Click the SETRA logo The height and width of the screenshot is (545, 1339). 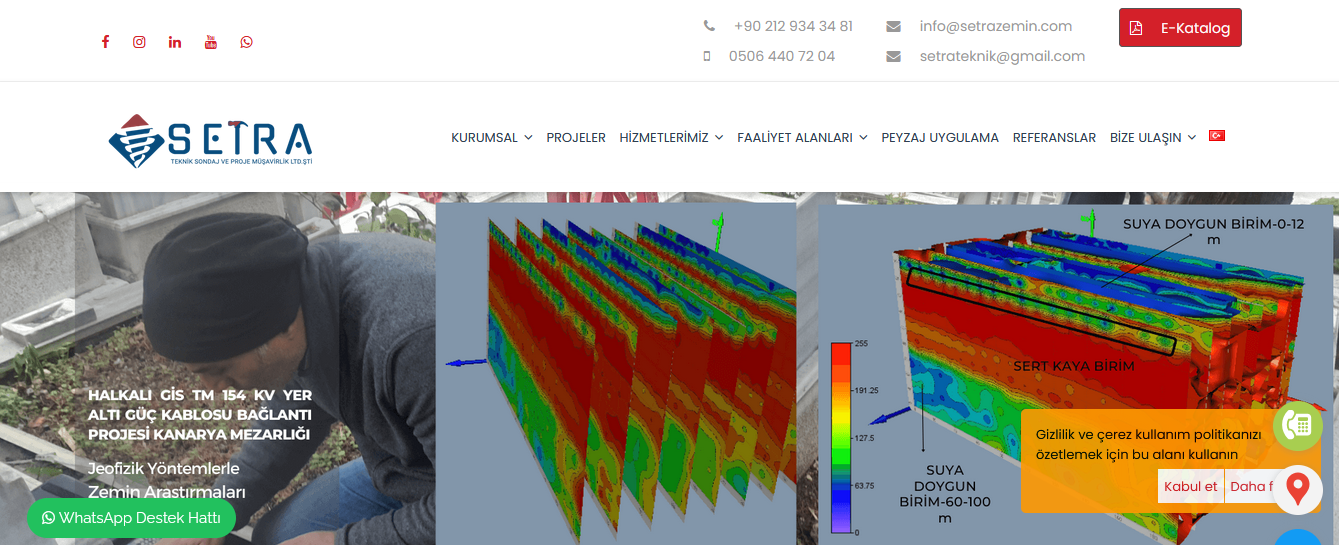coord(211,140)
